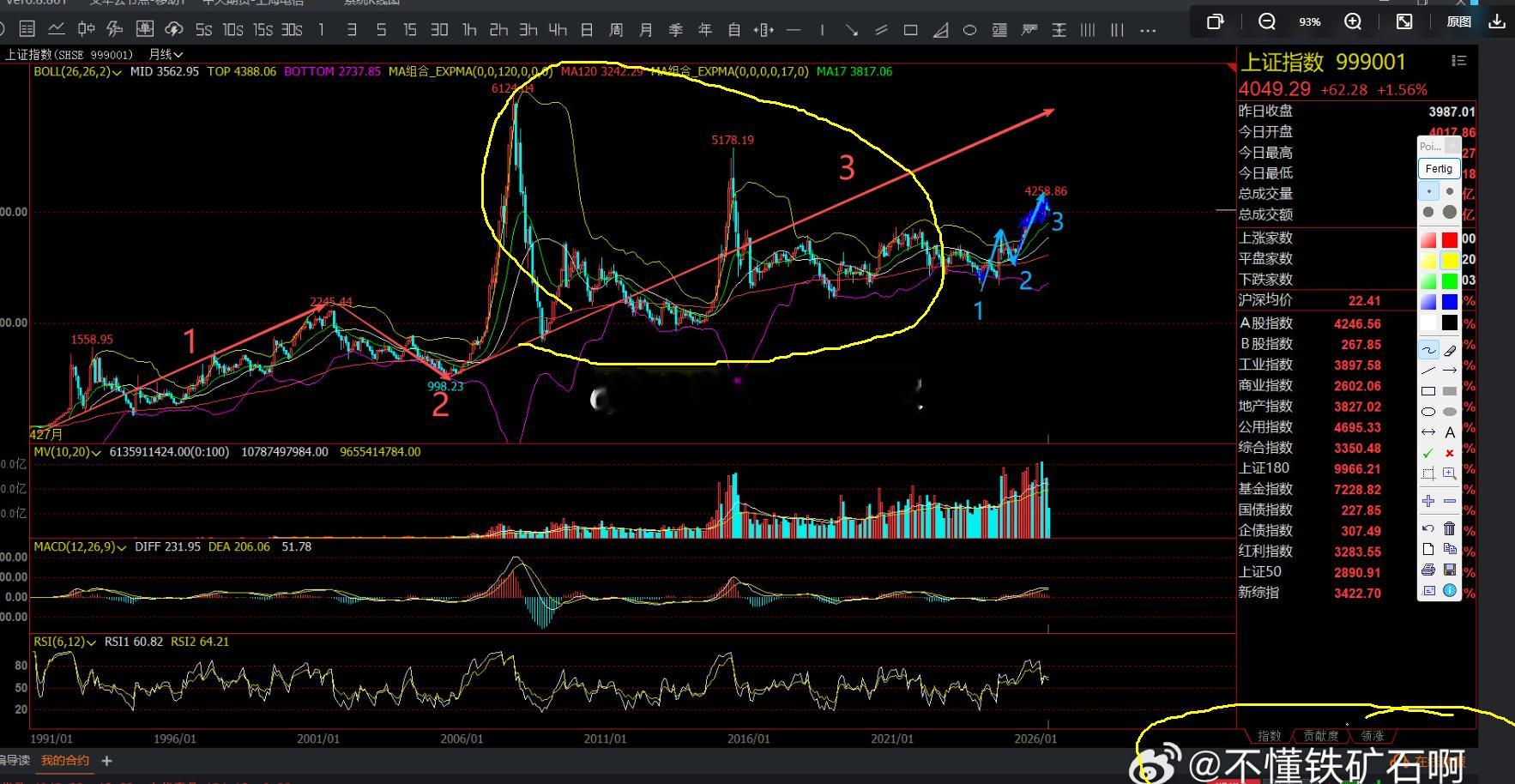This screenshot has width=1515, height=784.
Task: Select the straight line tool in palette
Action: pyautogui.click(x=1428, y=371)
